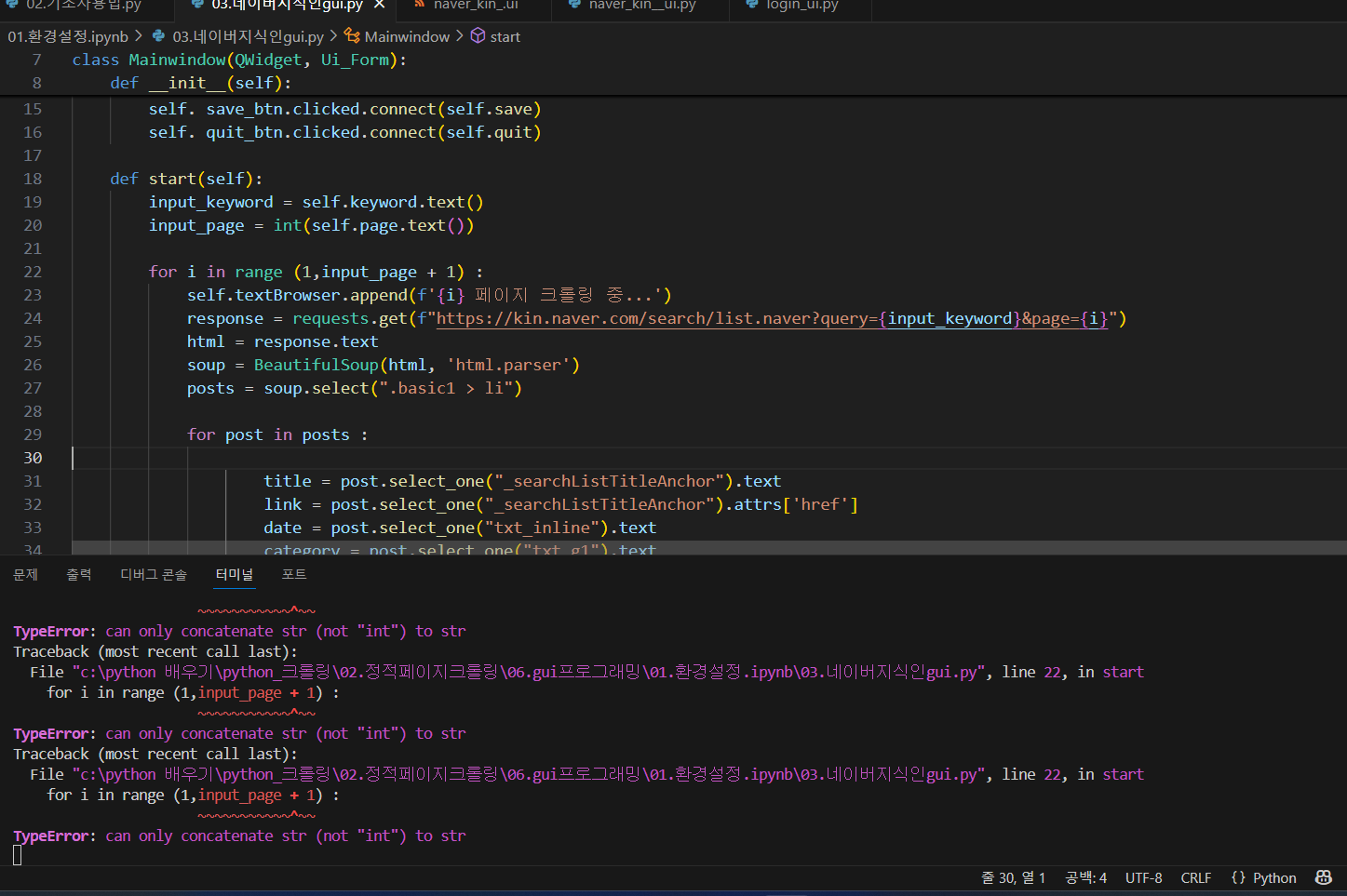Viewport: 1347px width, 896px height.
Task: Click 'self.textBrowser.append' on line 23
Action: tap(297, 295)
